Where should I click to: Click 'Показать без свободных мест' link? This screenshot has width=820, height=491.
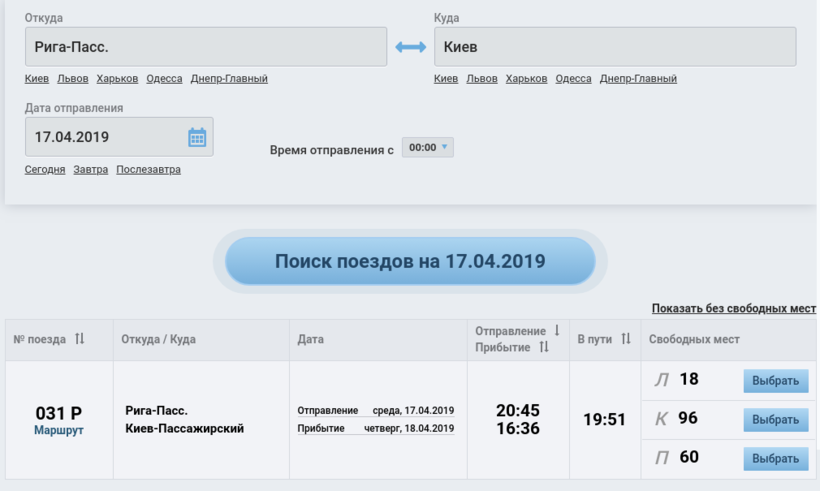pyautogui.click(x=733, y=308)
